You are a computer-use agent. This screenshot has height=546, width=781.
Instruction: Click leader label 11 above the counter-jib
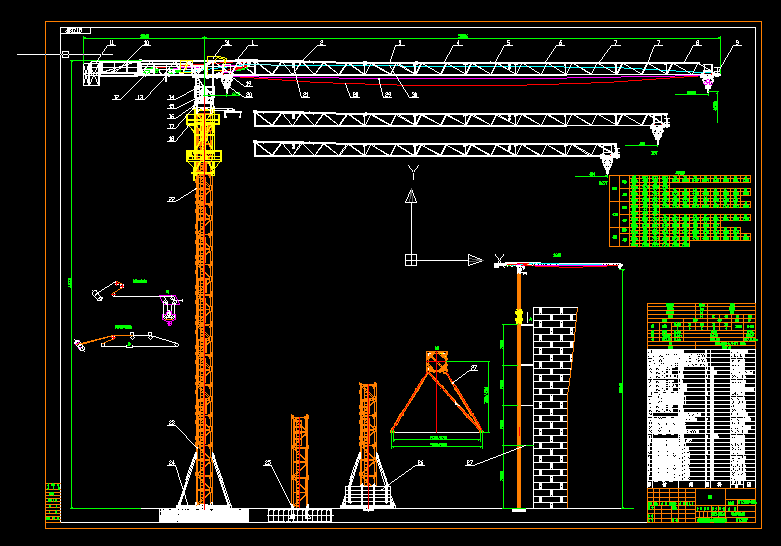tap(112, 43)
